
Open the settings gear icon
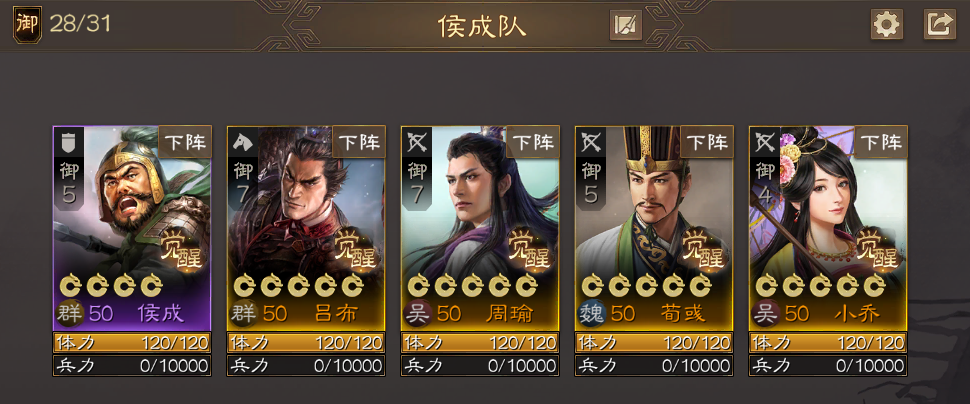887,25
